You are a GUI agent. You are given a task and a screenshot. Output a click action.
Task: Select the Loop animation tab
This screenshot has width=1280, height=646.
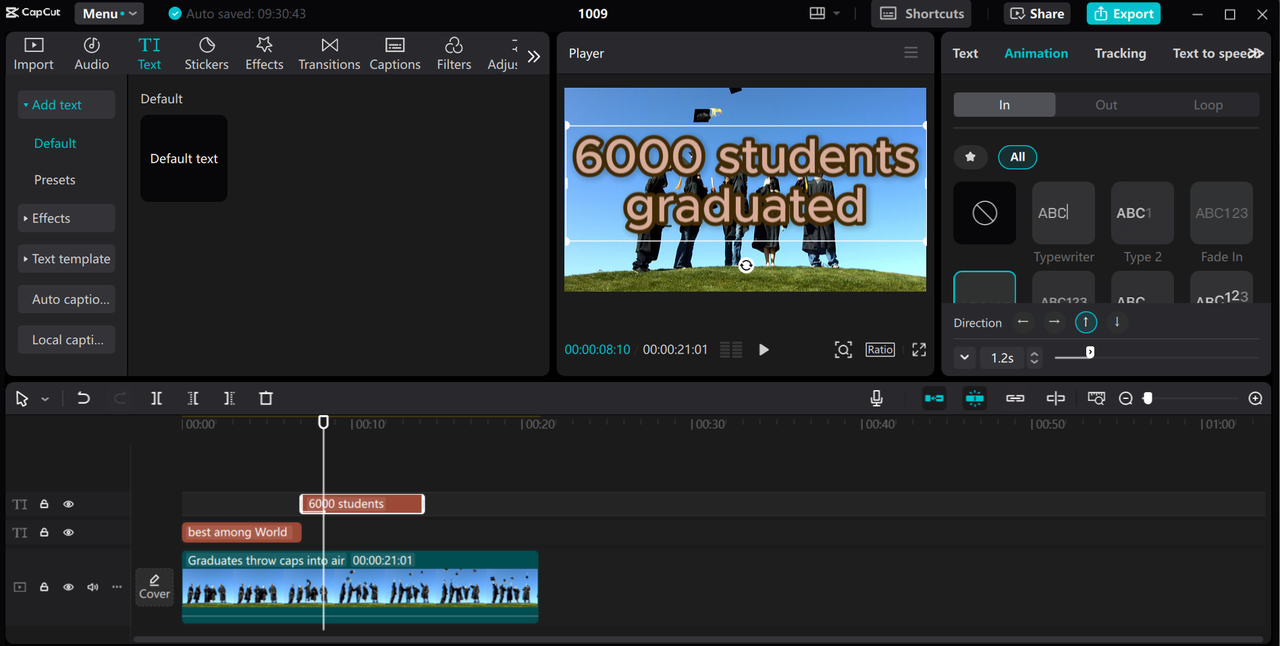1208,105
